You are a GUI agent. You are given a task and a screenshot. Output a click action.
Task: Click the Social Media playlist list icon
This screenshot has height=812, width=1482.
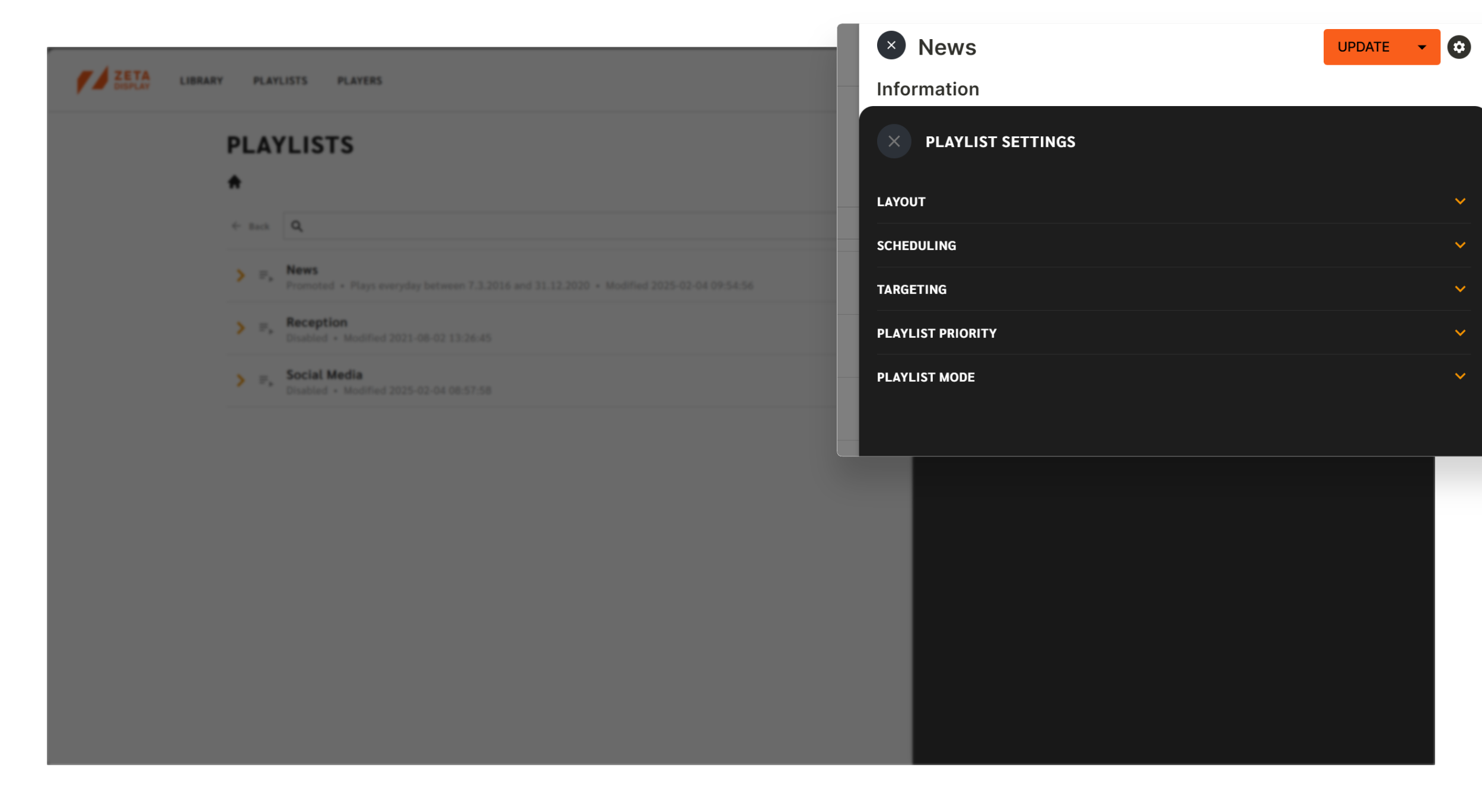(x=266, y=381)
